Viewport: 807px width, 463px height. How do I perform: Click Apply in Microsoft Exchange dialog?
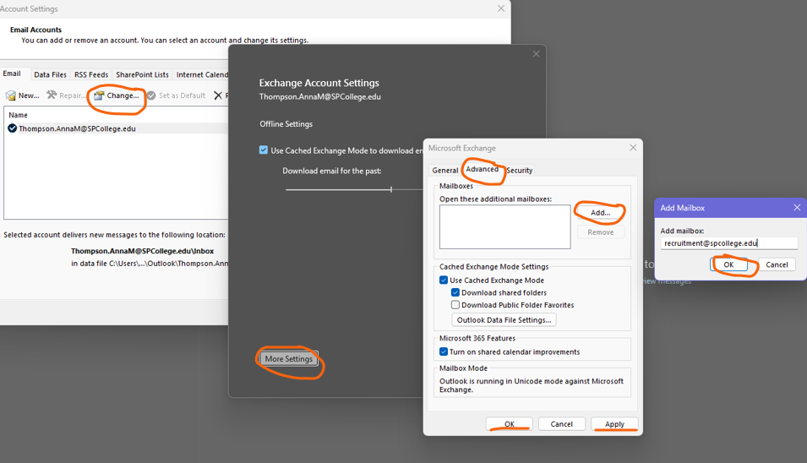click(x=615, y=424)
